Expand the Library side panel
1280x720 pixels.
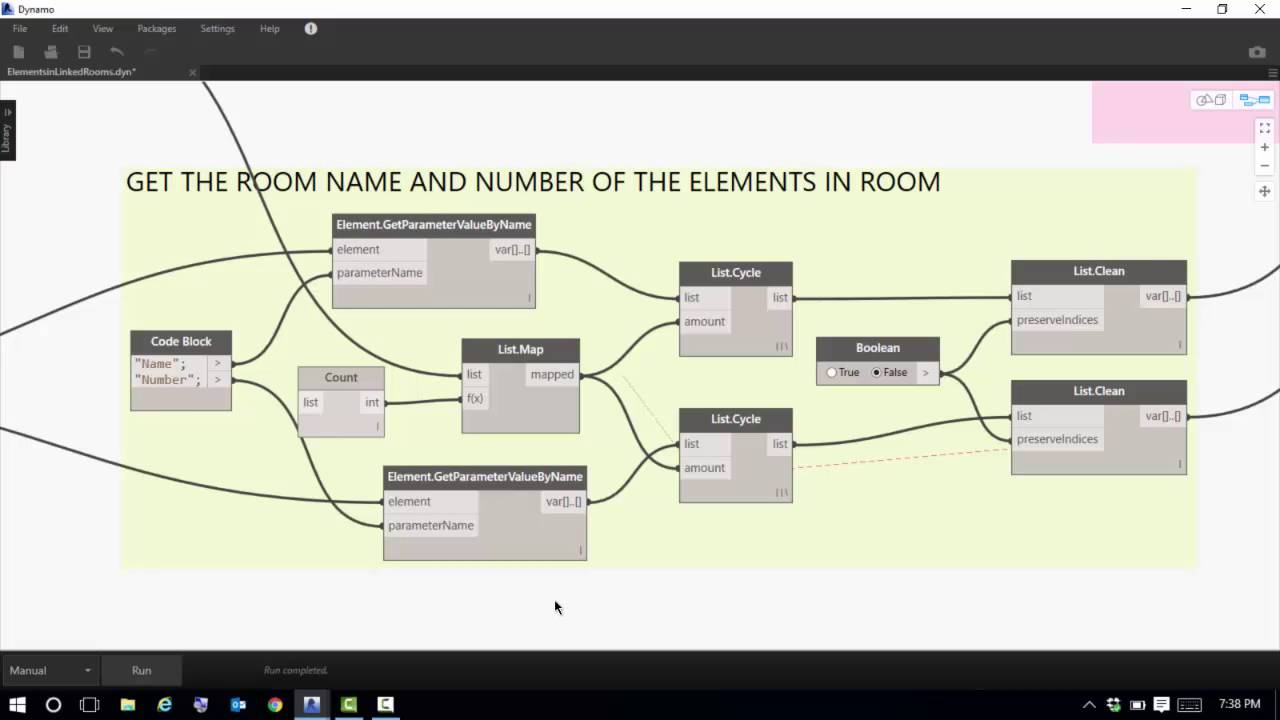click(x=7, y=130)
